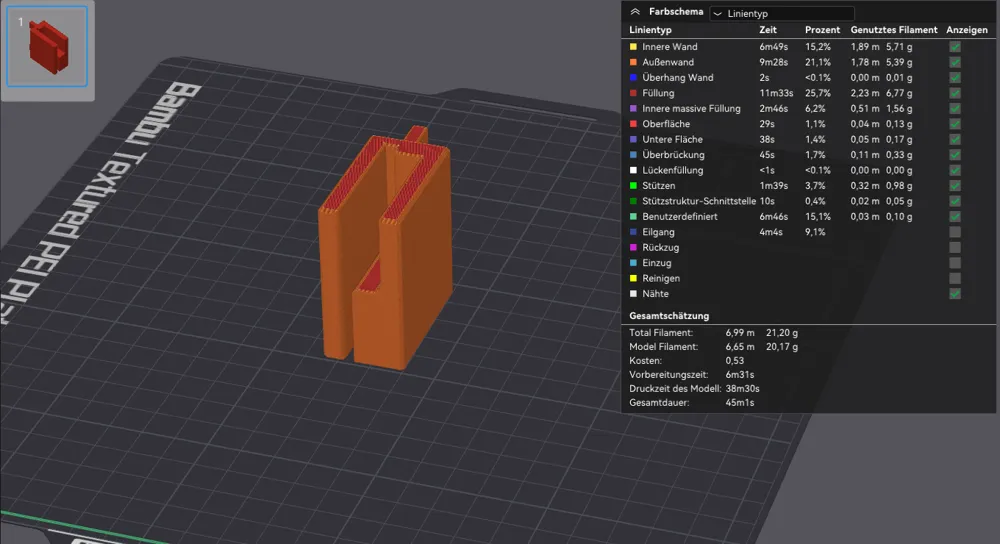Image resolution: width=1000 pixels, height=544 pixels.
Task: Disable display of Füllung lines
Action: (x=955, y=93)
